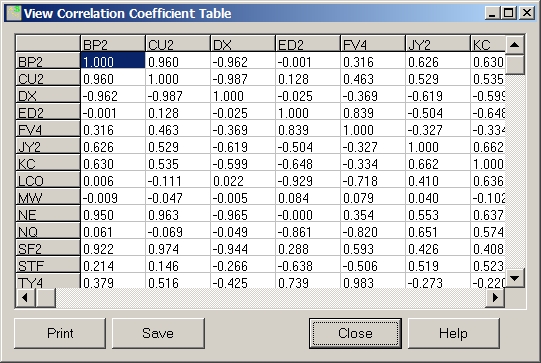Click cell 0.006 in LCO row
The image size is (541, 363).
pos(113,179)
